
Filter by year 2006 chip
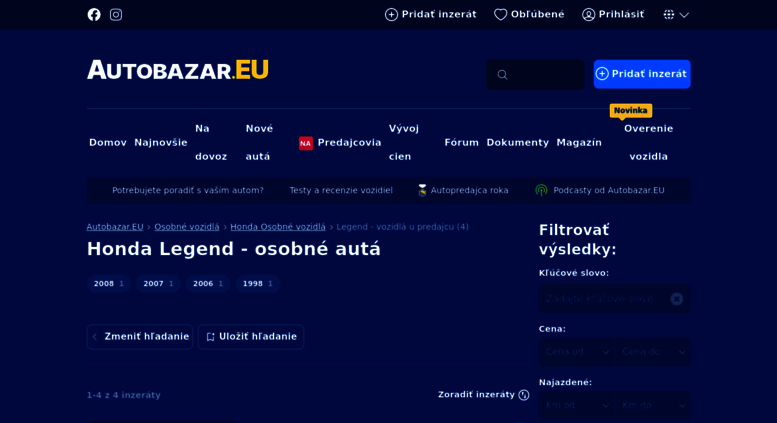click(x=208, y=284)
